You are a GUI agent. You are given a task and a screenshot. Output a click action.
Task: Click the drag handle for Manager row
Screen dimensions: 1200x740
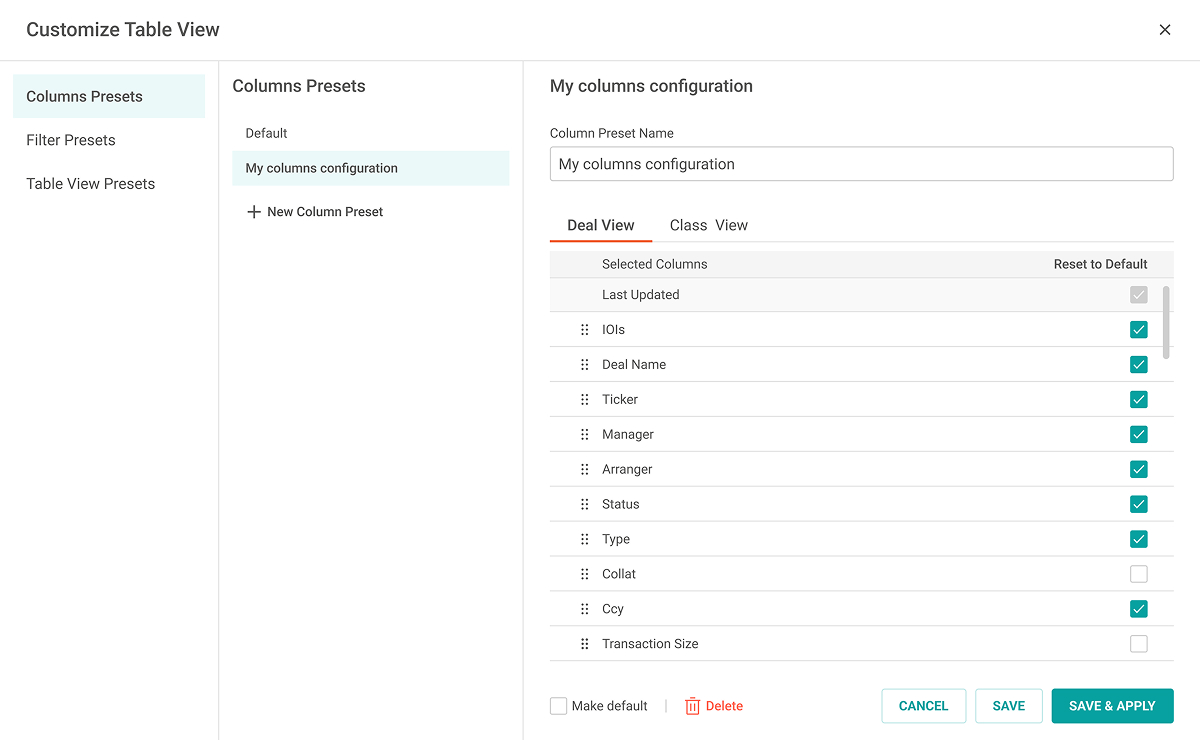(x=585, y=435)
